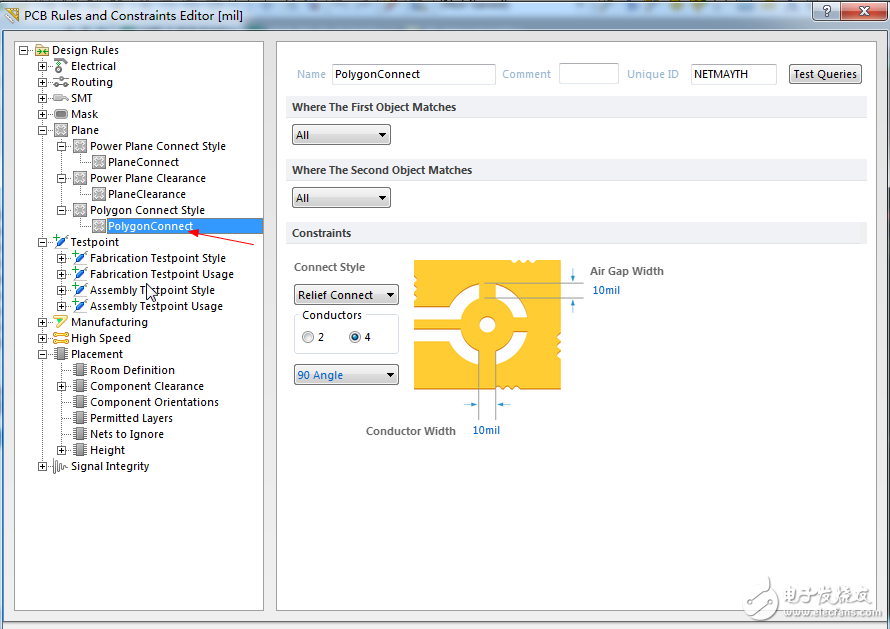Screen dimensions: 890x629
Task: Click the Power Plane Clearance icon
Action: pos(80,178)
